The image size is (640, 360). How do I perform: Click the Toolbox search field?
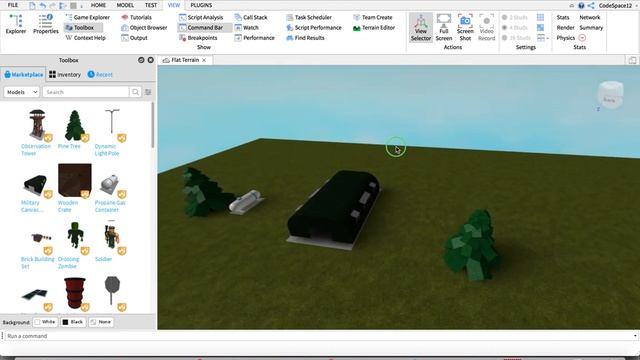(86, 92)
